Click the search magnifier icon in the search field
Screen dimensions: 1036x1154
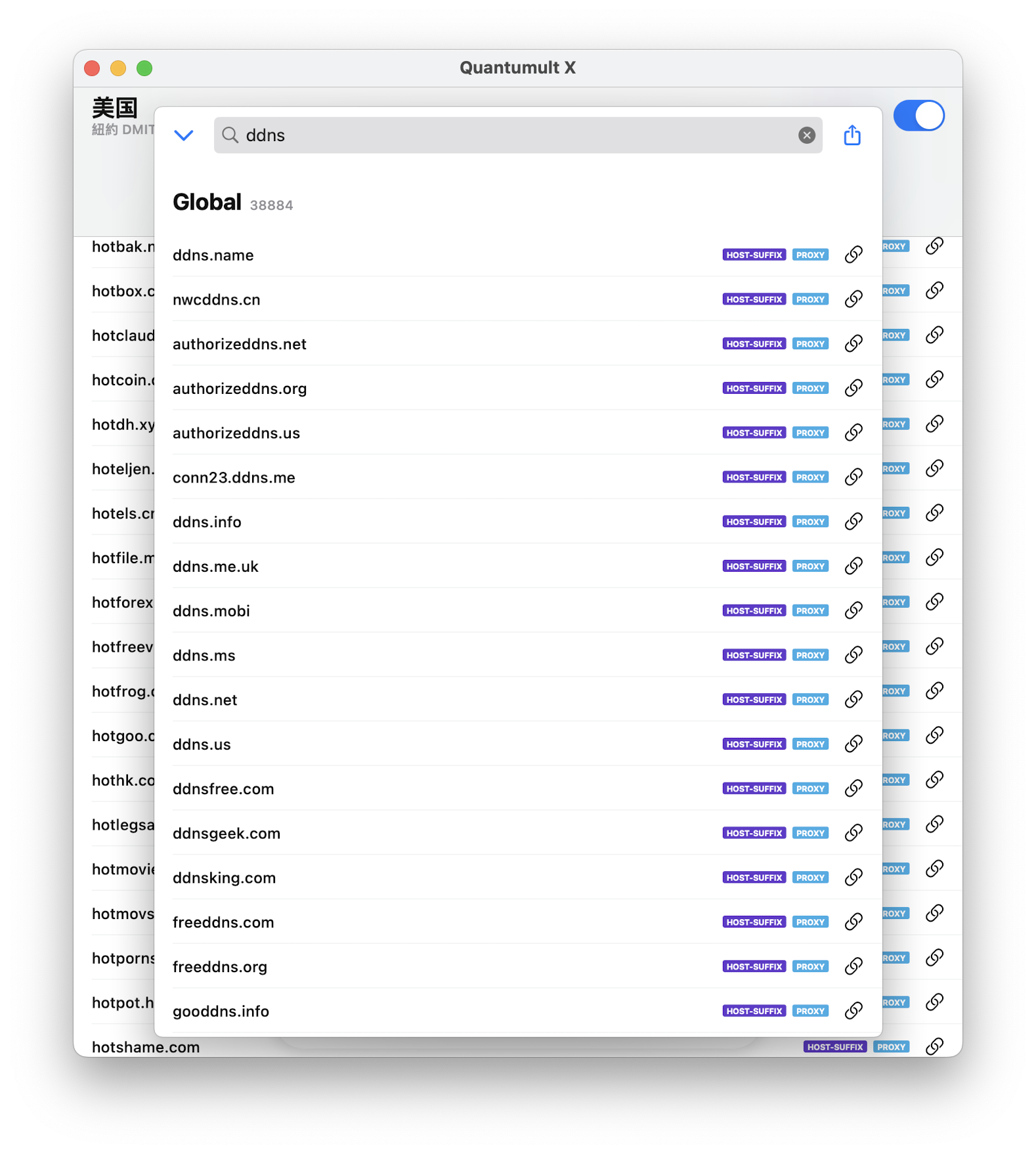tap(229, 135)
